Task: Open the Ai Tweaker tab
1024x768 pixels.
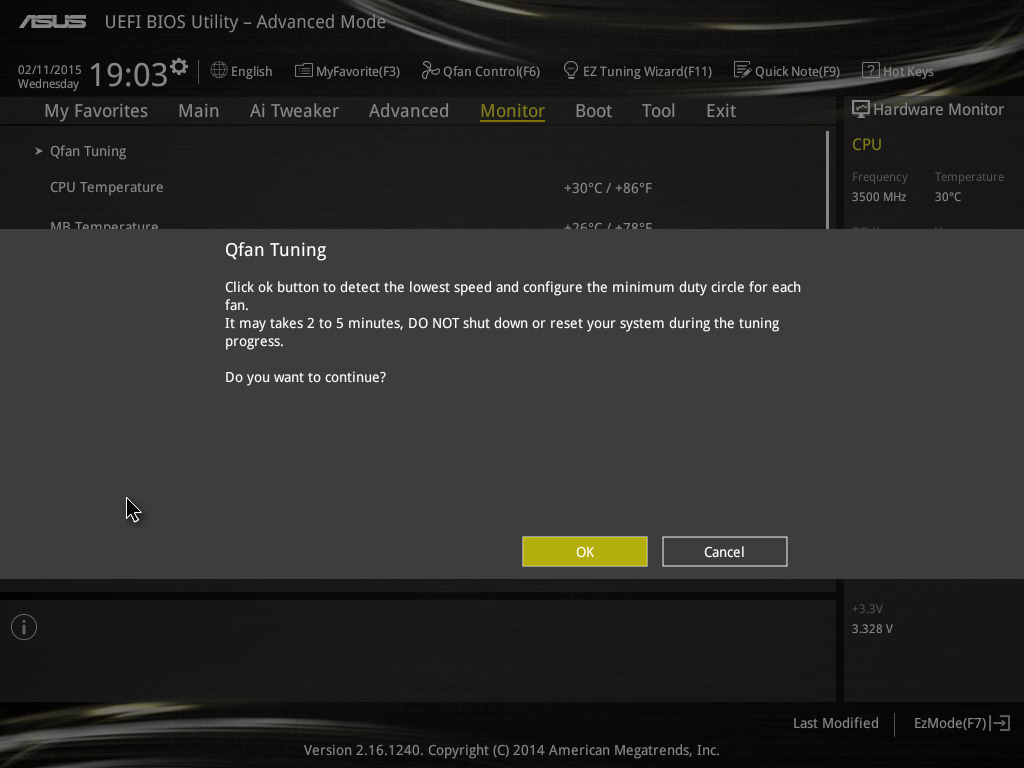Action: click(294, 111)
